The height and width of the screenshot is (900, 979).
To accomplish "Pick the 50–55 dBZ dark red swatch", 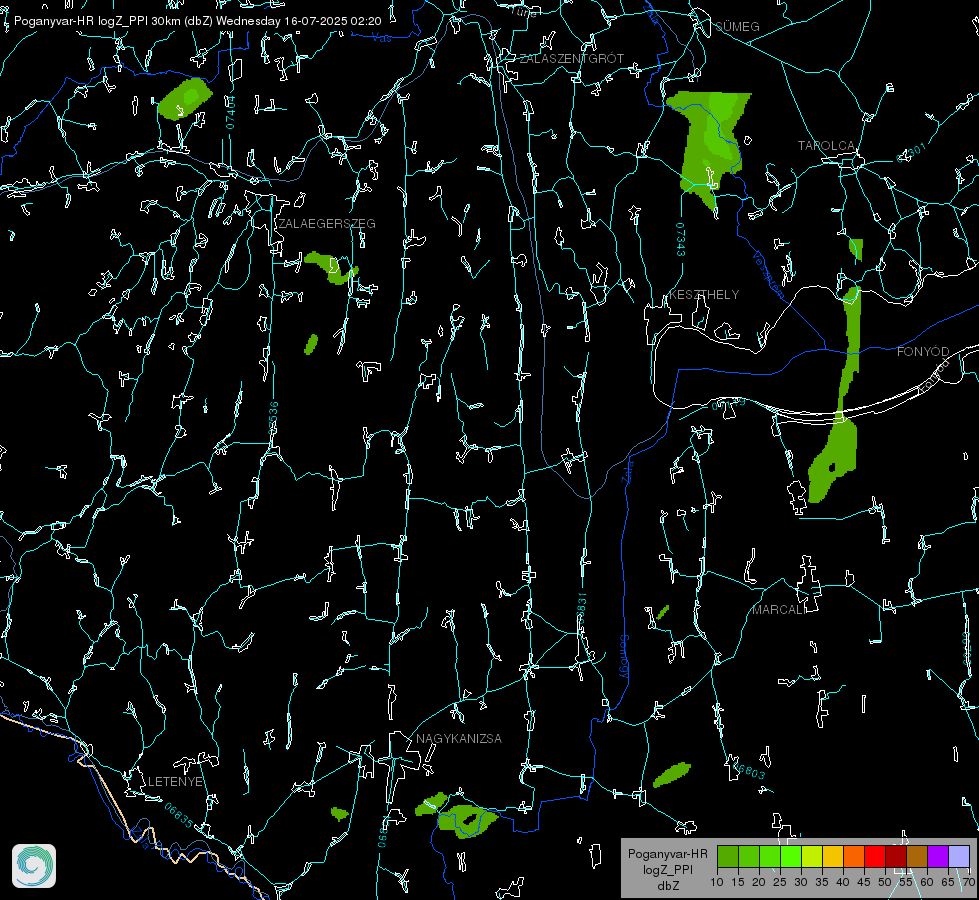I will [896, 856].
